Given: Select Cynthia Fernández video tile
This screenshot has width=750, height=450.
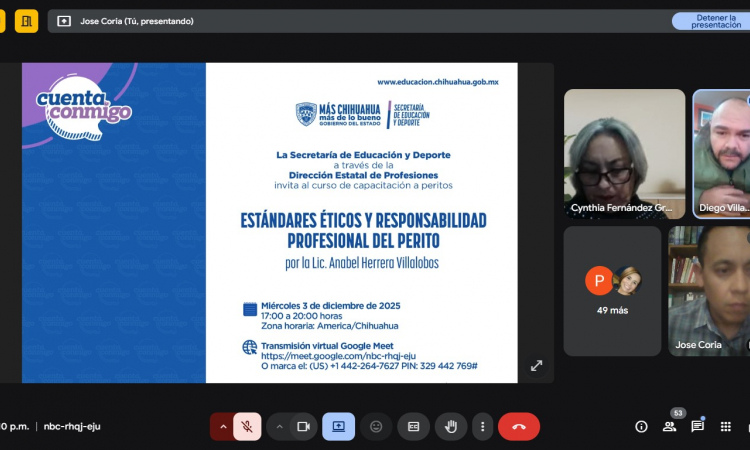Looking at the screenshot, I should (624, 154).
